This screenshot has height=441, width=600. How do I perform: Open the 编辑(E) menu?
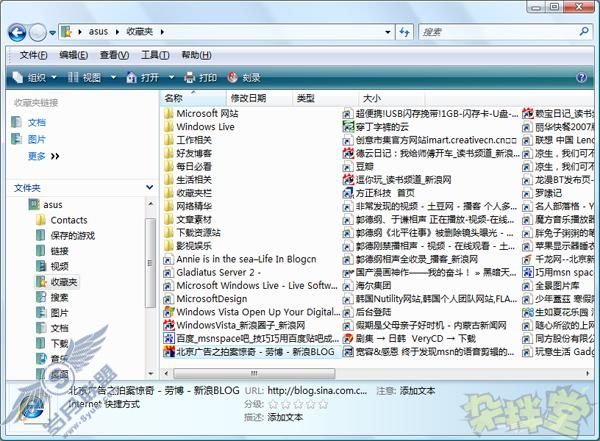coord(73,56)
